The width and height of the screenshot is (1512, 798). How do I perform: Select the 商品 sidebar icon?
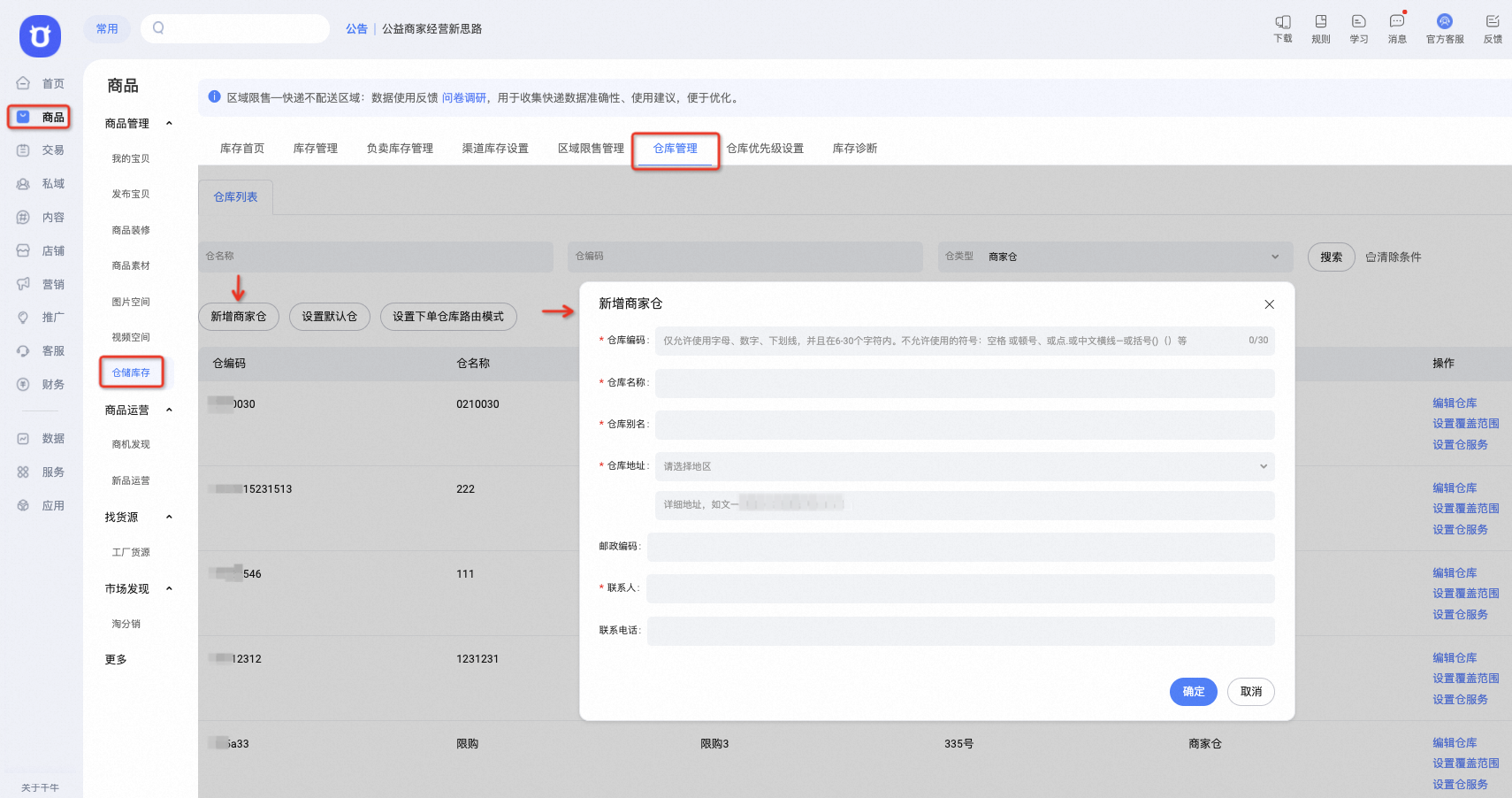click(23, 117)
